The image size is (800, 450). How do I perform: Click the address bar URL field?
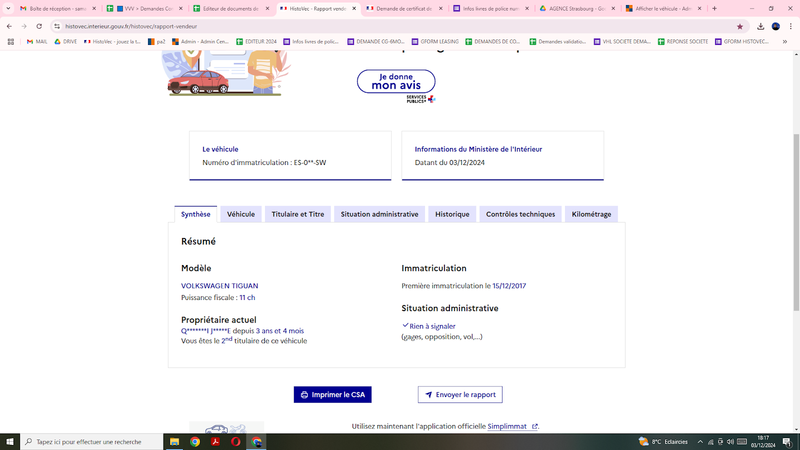click(398, 26)
